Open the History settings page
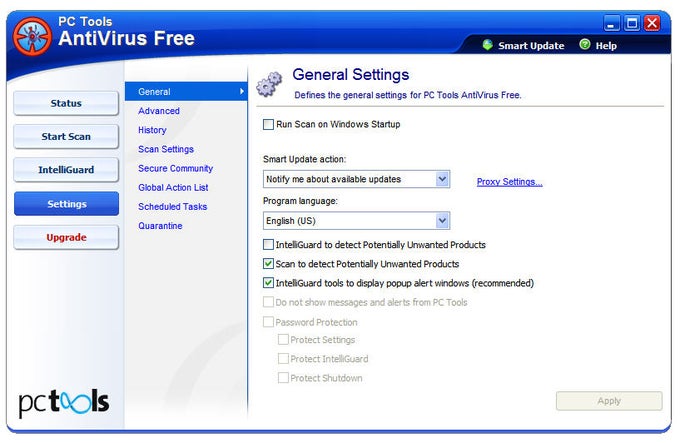Screen dimensions: 680x443 152,130
